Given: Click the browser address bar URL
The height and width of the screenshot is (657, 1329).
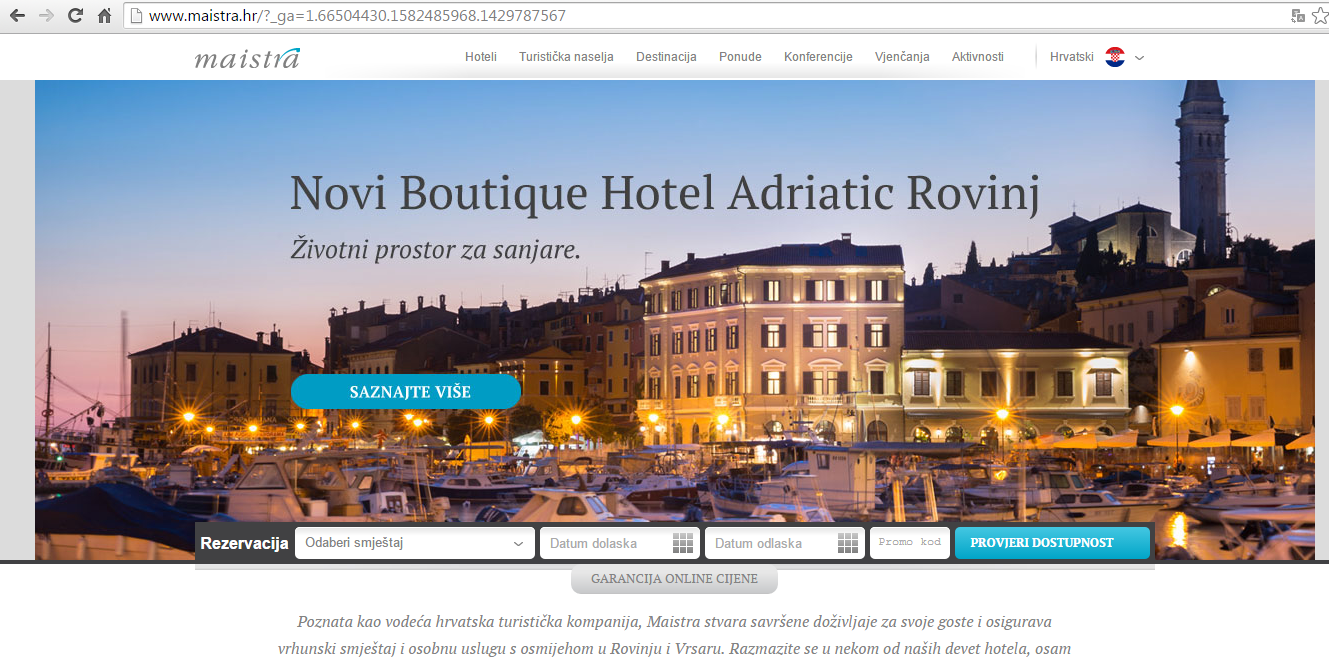Looking at the screenshot, I should tap(357, 16).
